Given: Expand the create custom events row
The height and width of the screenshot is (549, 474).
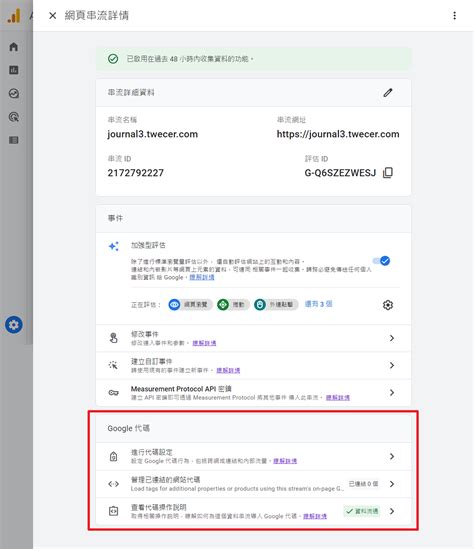Looking at the screenshot, I should pos(253,366).
